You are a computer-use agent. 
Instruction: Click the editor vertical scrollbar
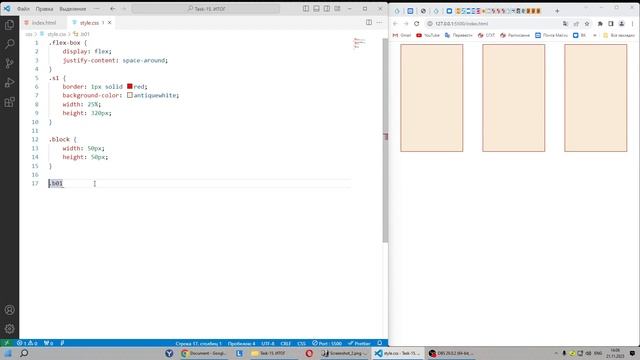(385, 141)
